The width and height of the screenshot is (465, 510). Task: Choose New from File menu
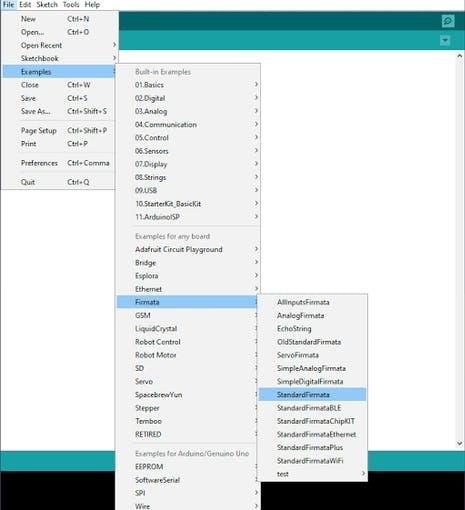(x=59, y=19)
